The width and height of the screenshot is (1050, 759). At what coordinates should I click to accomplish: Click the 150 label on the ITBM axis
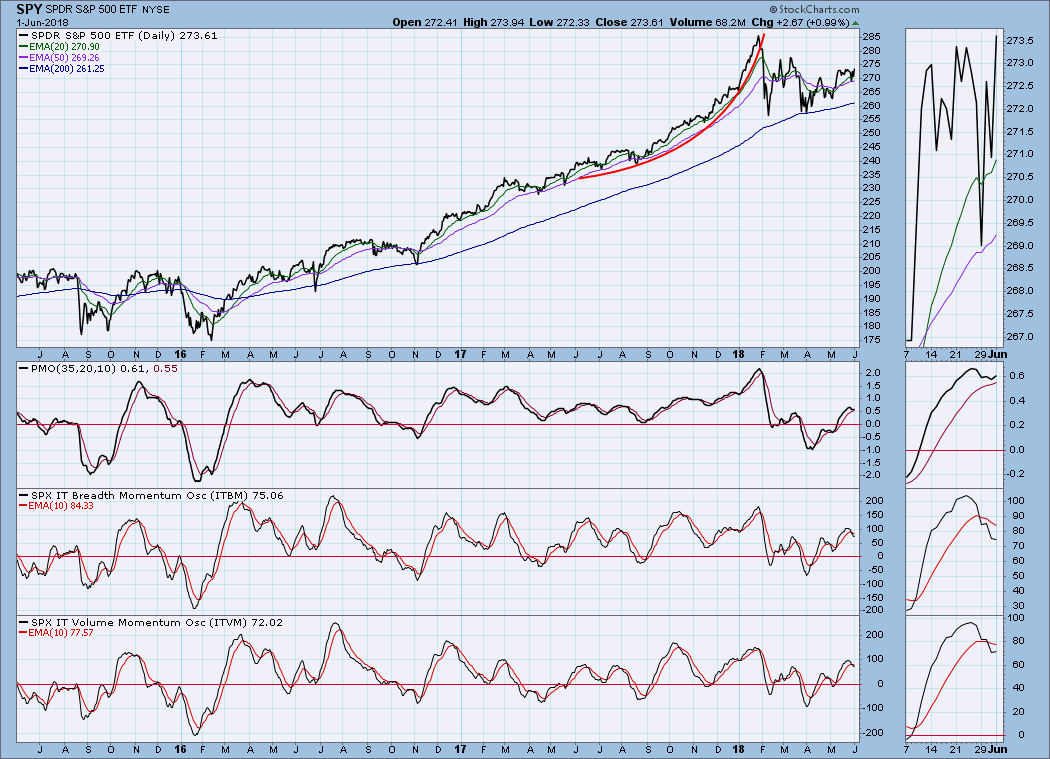click(875, 514)
